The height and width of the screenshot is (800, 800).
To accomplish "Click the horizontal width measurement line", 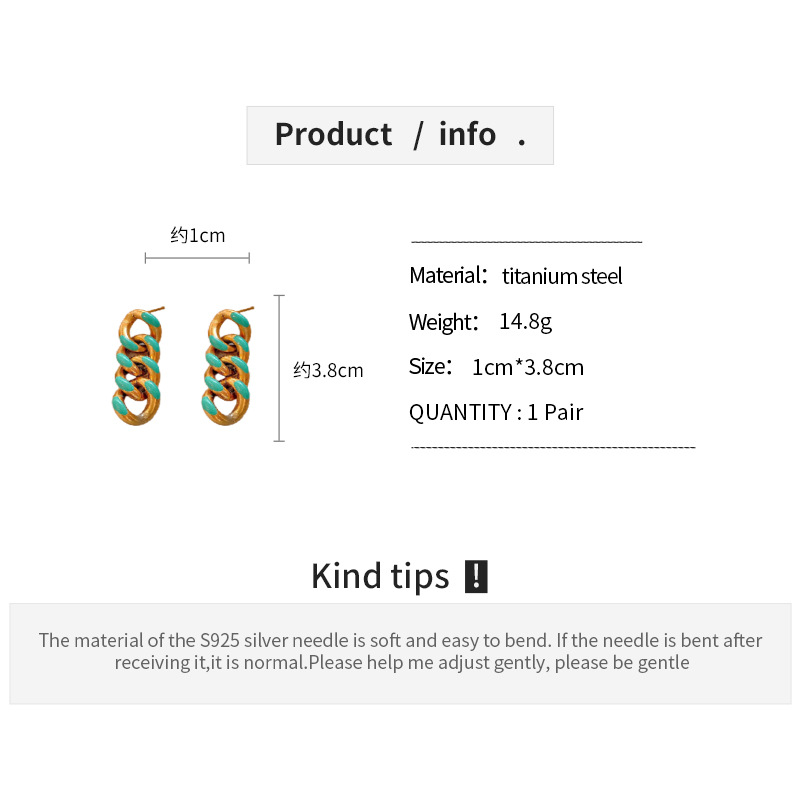I will (197, 259).
